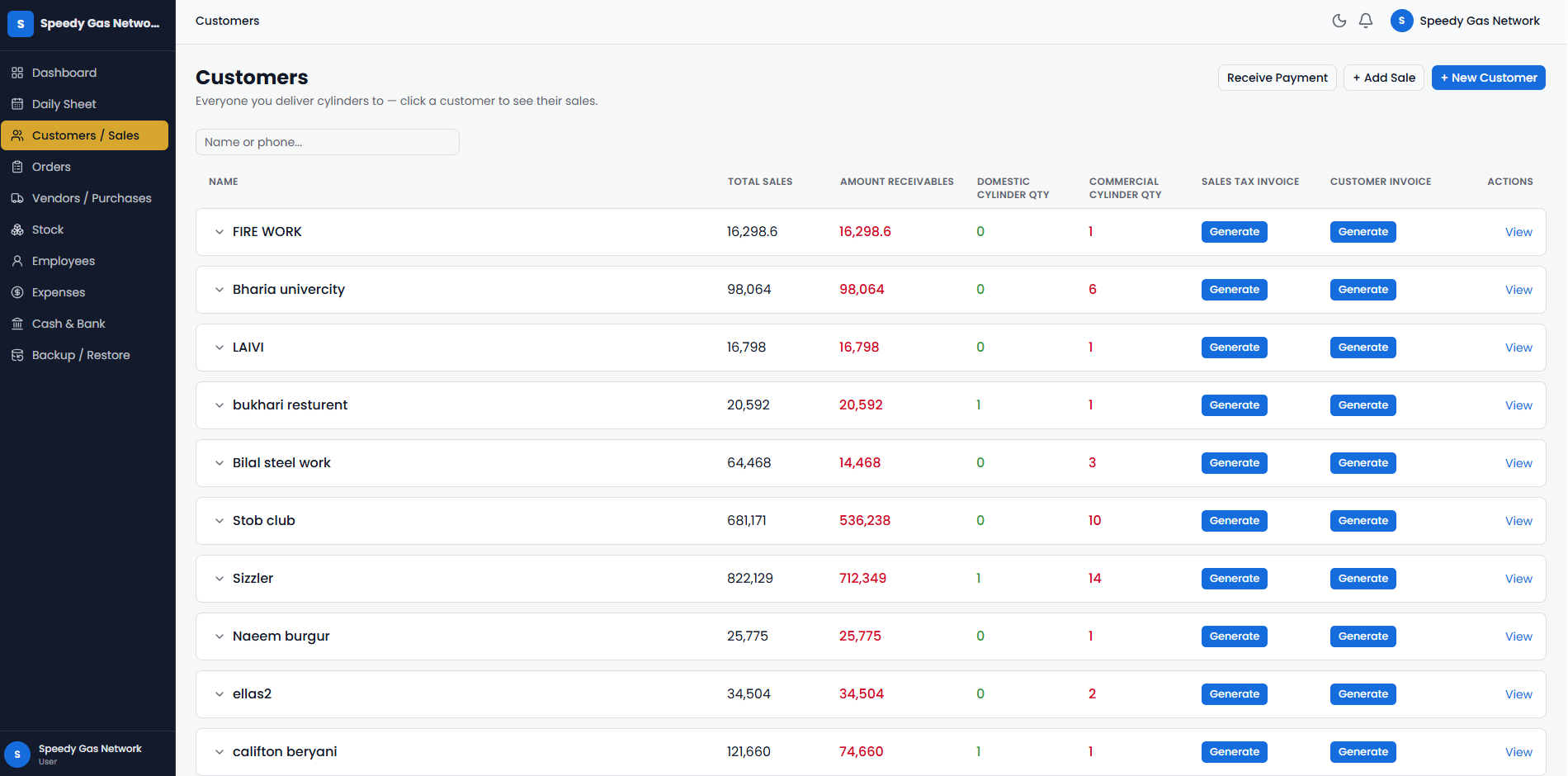Image resolution: width=1568 pixels, height=776 pixels.
Task: Open the Expenses page
Action: pos(84,292)
